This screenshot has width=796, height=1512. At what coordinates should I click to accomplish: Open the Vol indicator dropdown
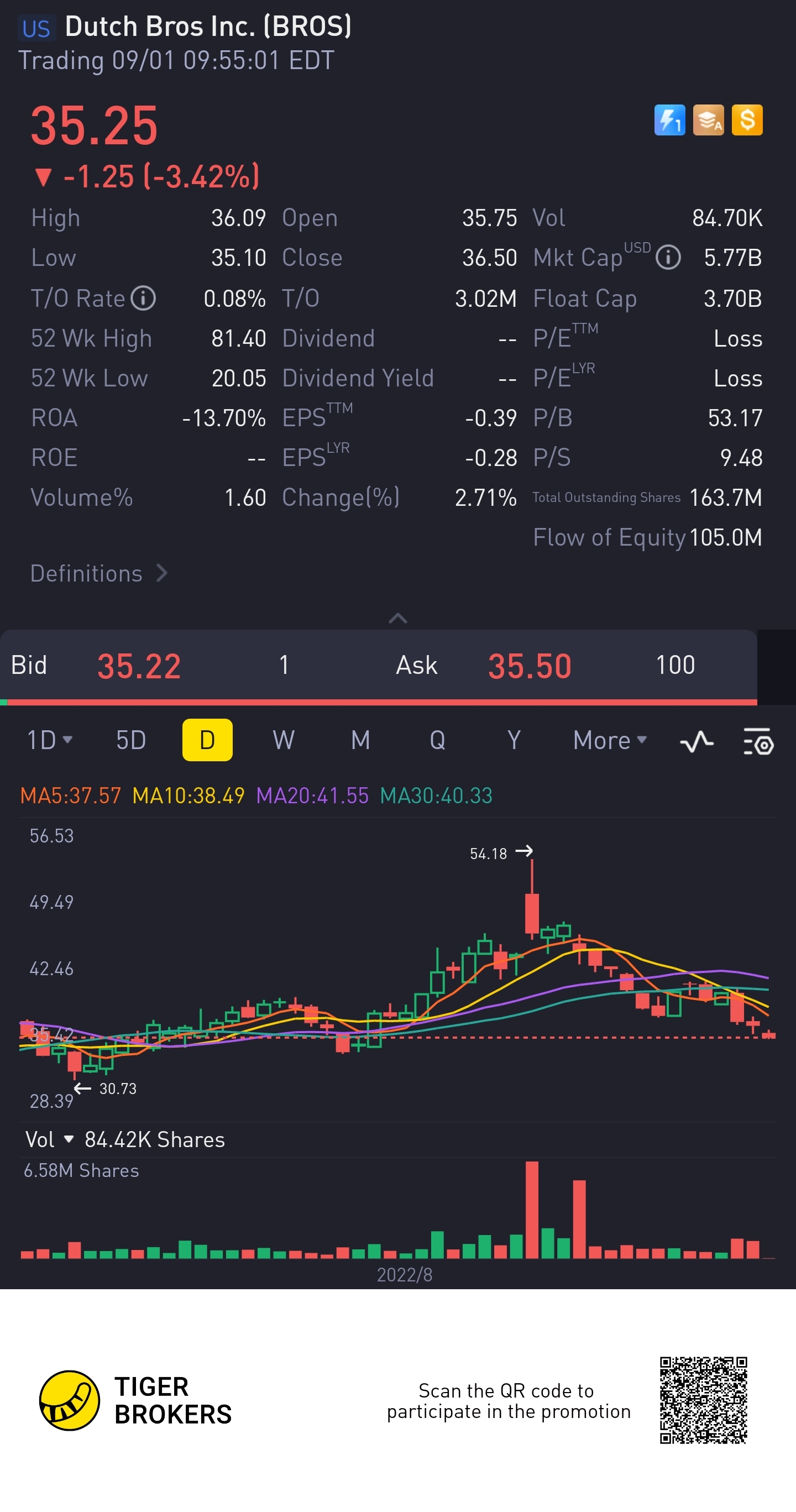tap(49, 1139)
